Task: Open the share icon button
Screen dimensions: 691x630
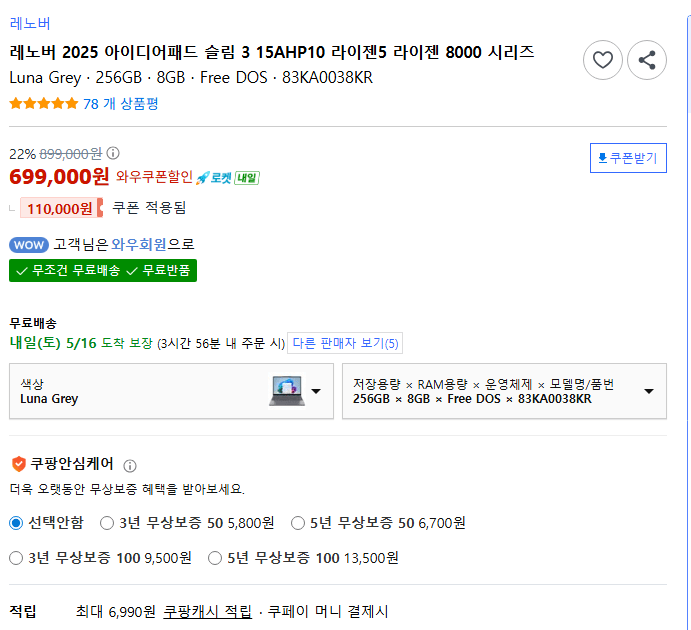Action: 646,60
